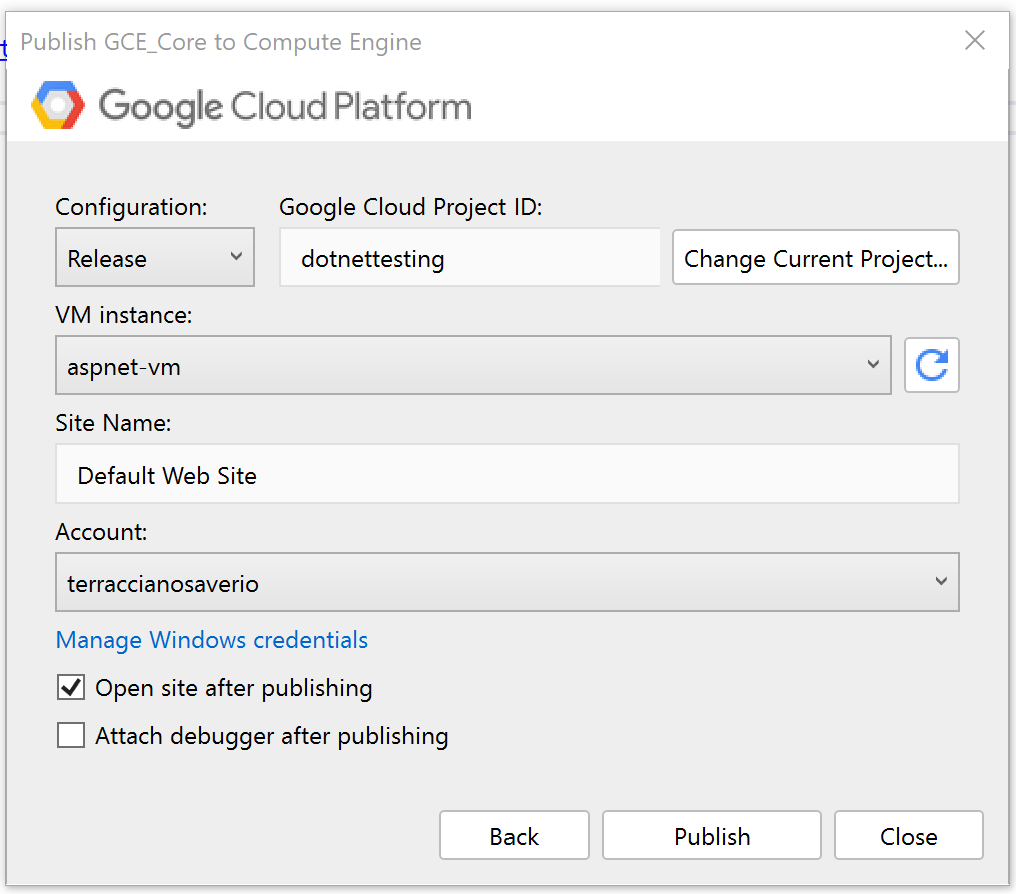
Task: Disable Open site after publishing
Action: pos(71,688)
